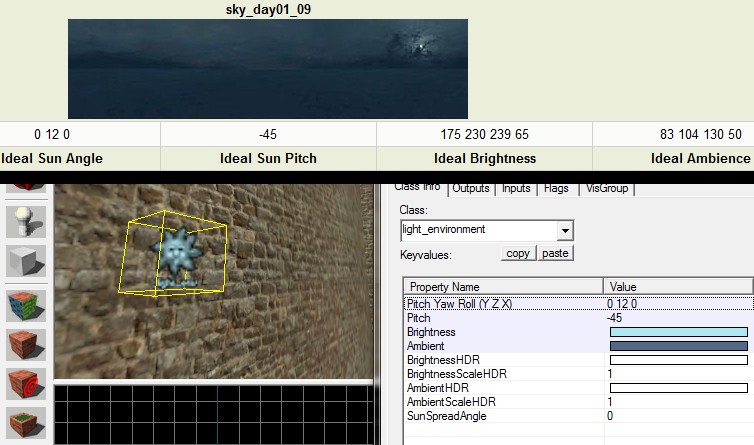This screenshot has width=754, height=445.
Task: Click the BrightnessHDR white color swatch
Action: click(679, 360)
